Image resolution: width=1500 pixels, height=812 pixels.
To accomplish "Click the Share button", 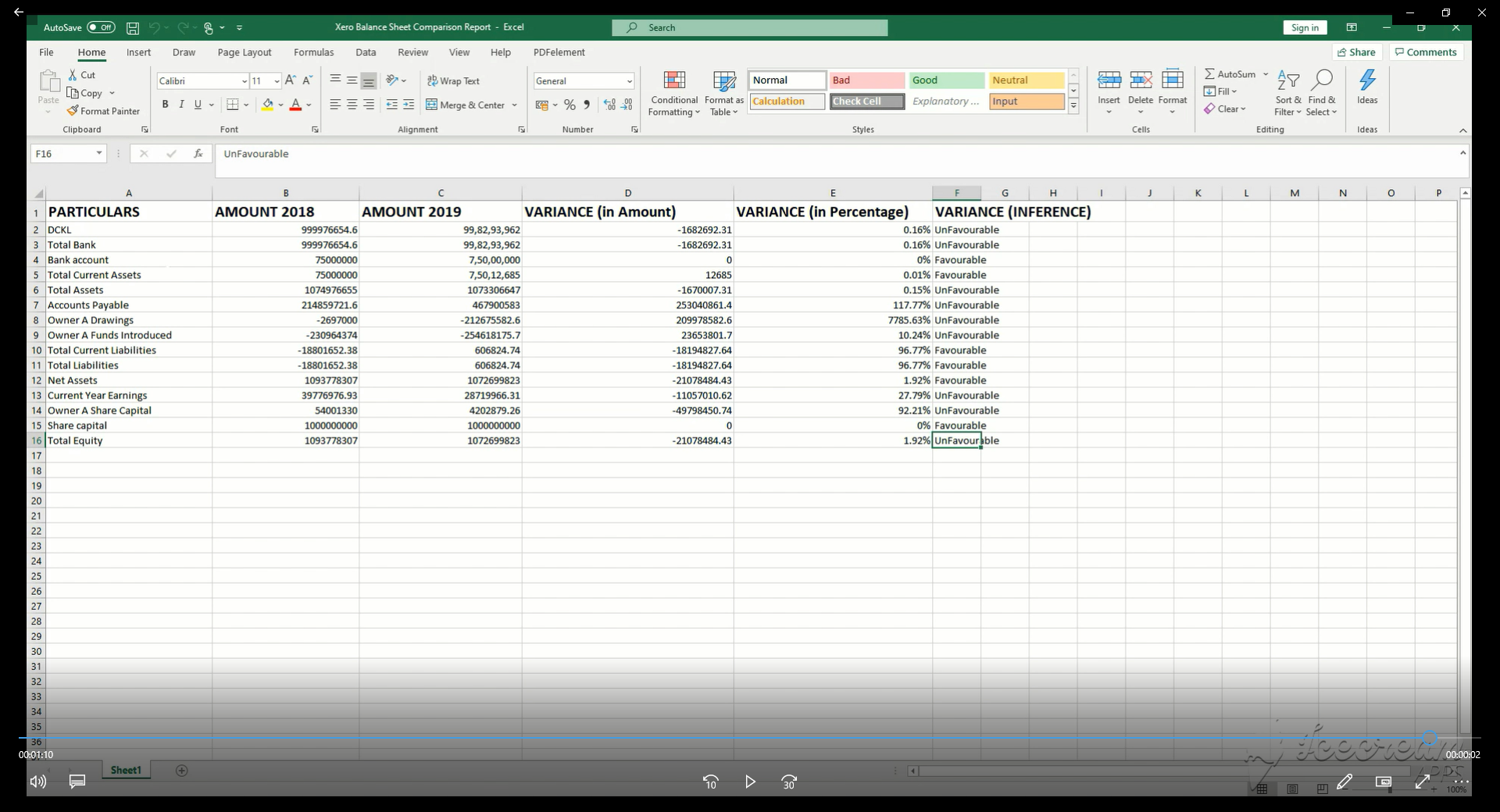I will point(1356,52).
